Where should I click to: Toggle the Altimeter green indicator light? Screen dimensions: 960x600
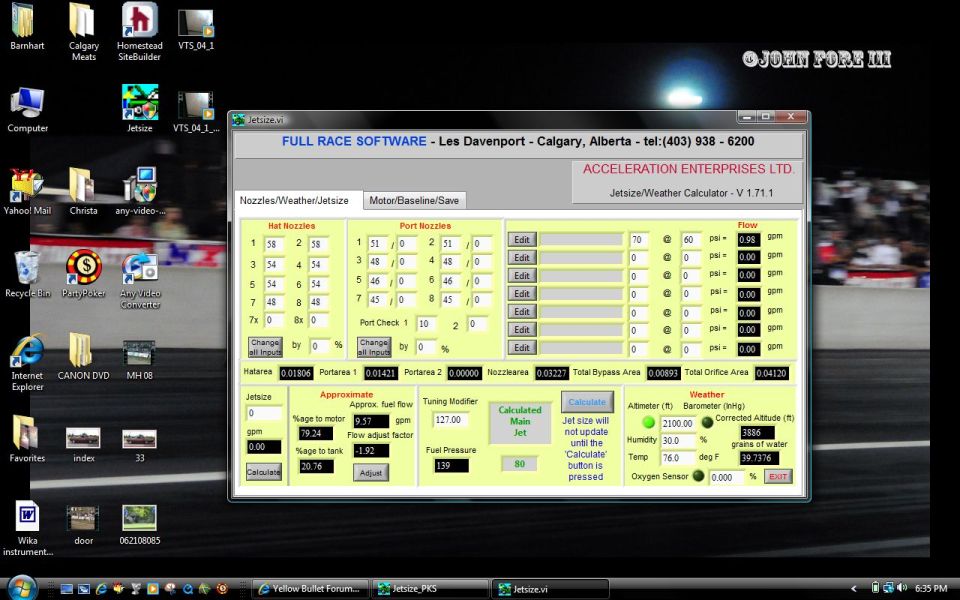[x=648, y=422]
